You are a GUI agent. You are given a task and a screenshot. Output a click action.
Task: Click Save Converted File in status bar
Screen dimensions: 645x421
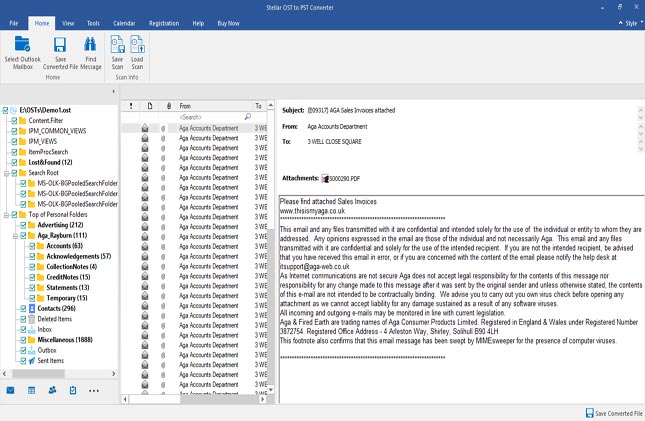click(614, 413)
